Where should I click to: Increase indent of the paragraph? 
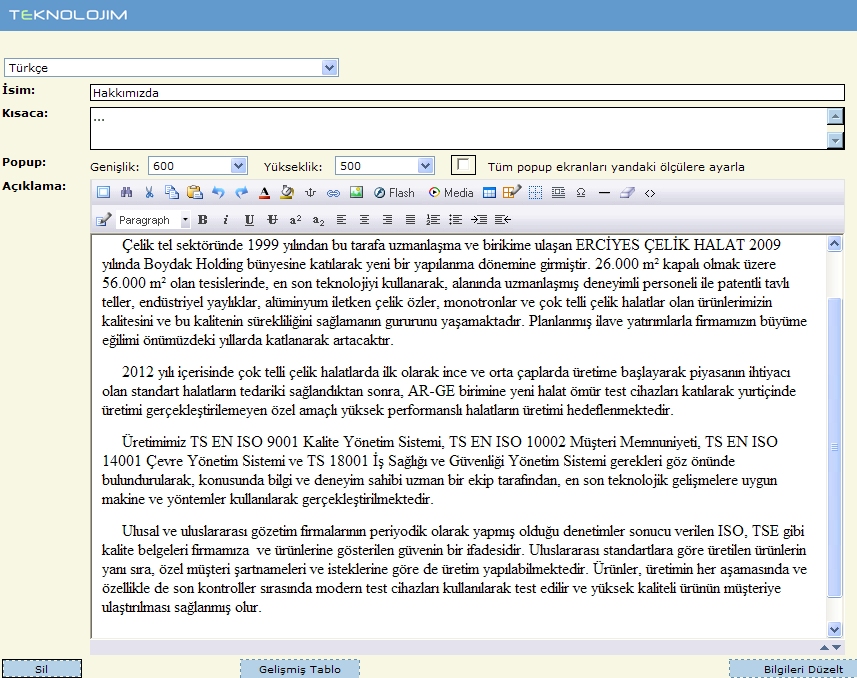tap(479, 220)
